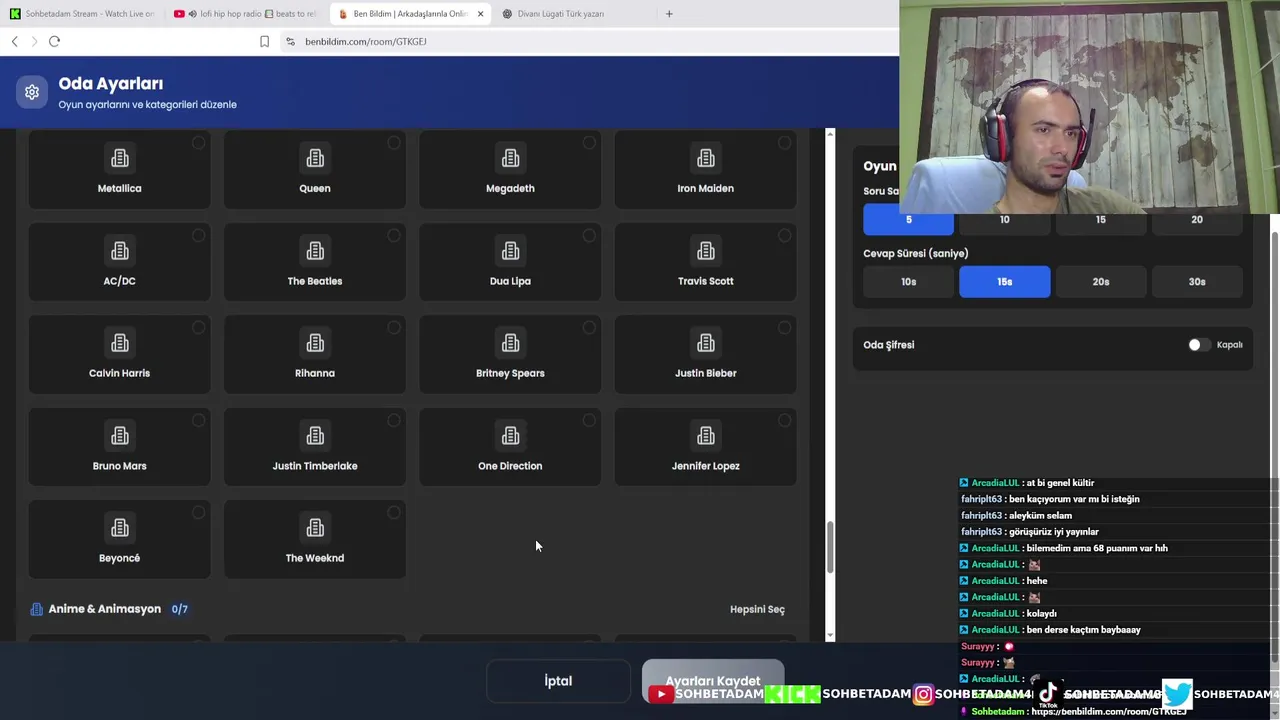Screen dimensions: 1280x720
Task: Select the Queen category icon
Action: 315,159
